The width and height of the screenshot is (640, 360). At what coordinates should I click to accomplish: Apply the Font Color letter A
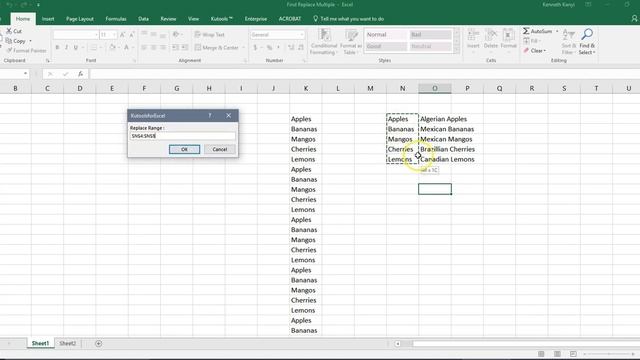[x=127, y=48]
